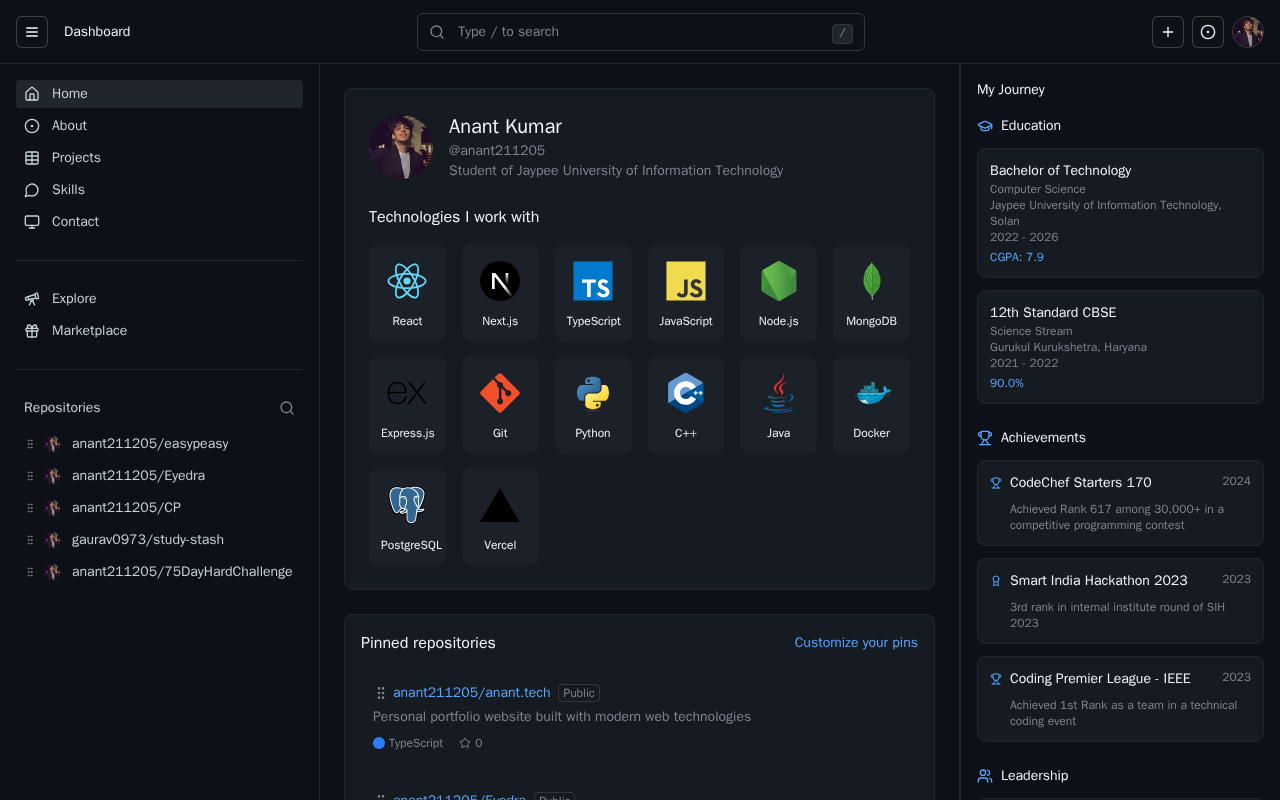Select the JavaScript technology icon
The width and height of the screenshot is (1280, 800).
[686, 281]
